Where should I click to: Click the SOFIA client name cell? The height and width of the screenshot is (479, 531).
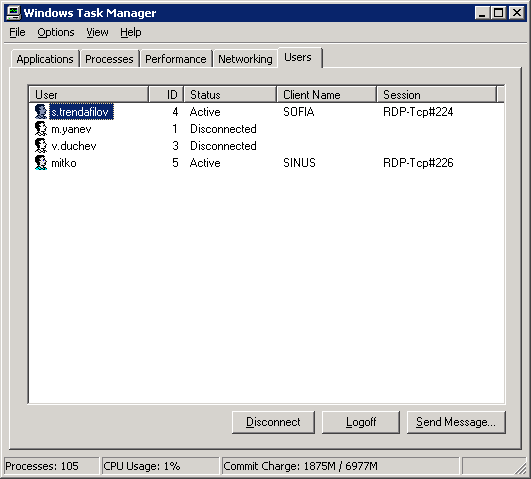[x=299, y=112]
